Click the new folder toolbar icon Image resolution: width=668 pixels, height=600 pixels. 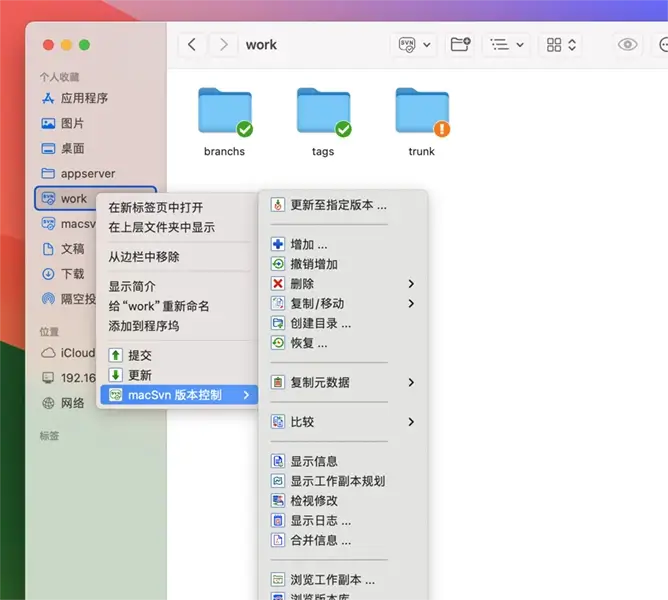point(461,44)
